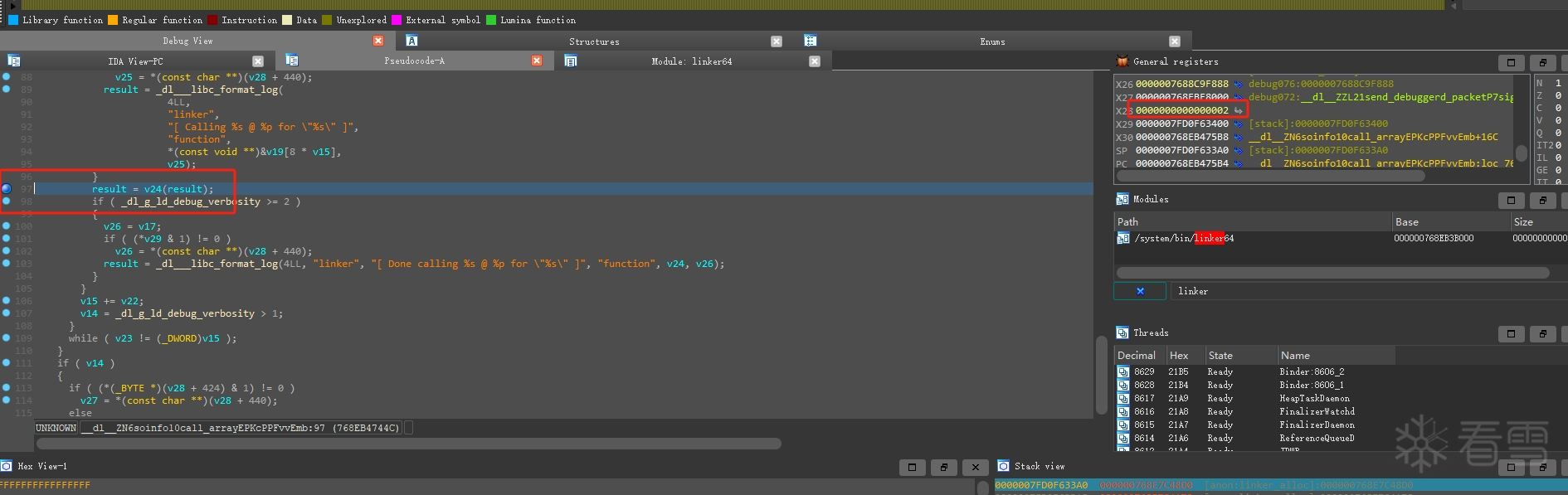Select the FinalizerWatchd thread row

tap(1254, 411)
